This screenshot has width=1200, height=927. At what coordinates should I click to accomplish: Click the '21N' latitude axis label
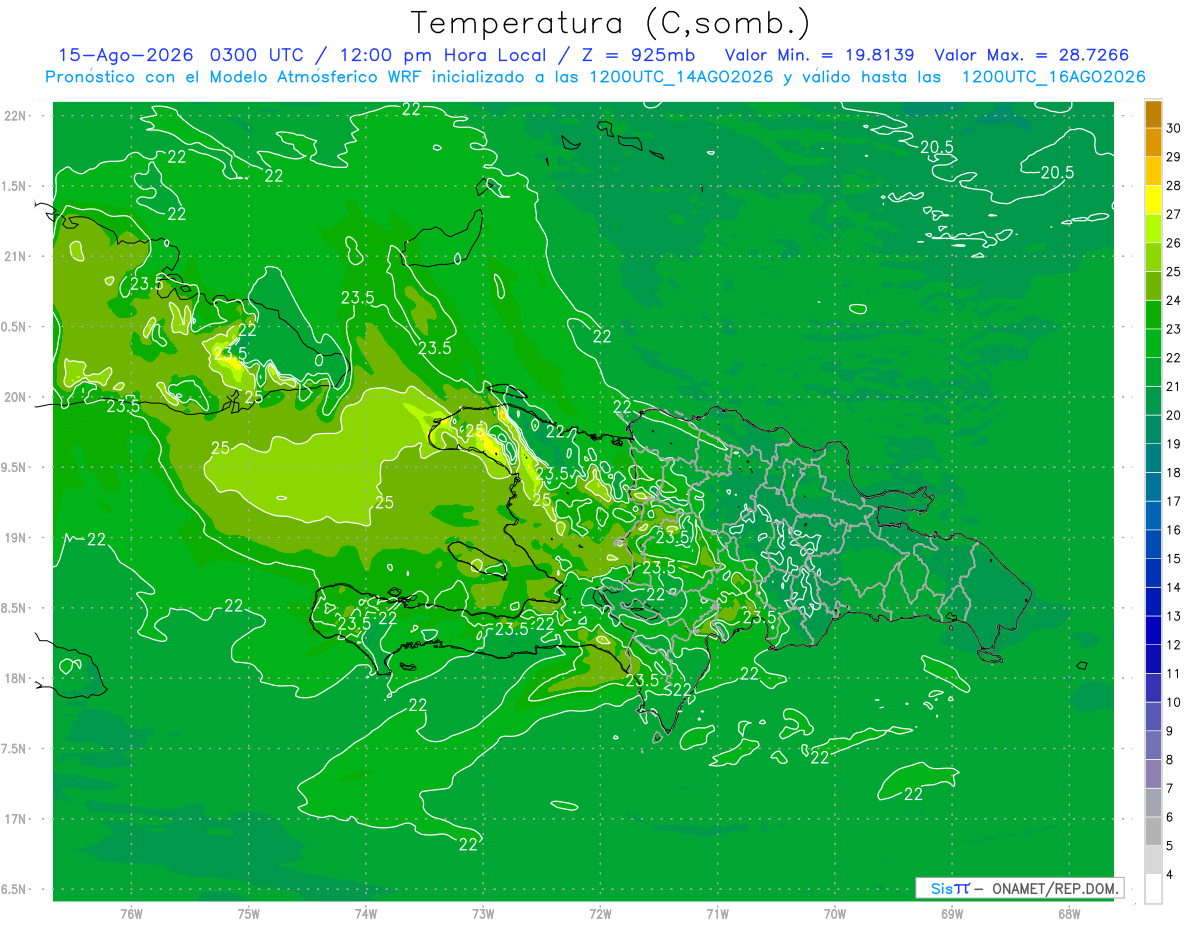tap(13, 257)
